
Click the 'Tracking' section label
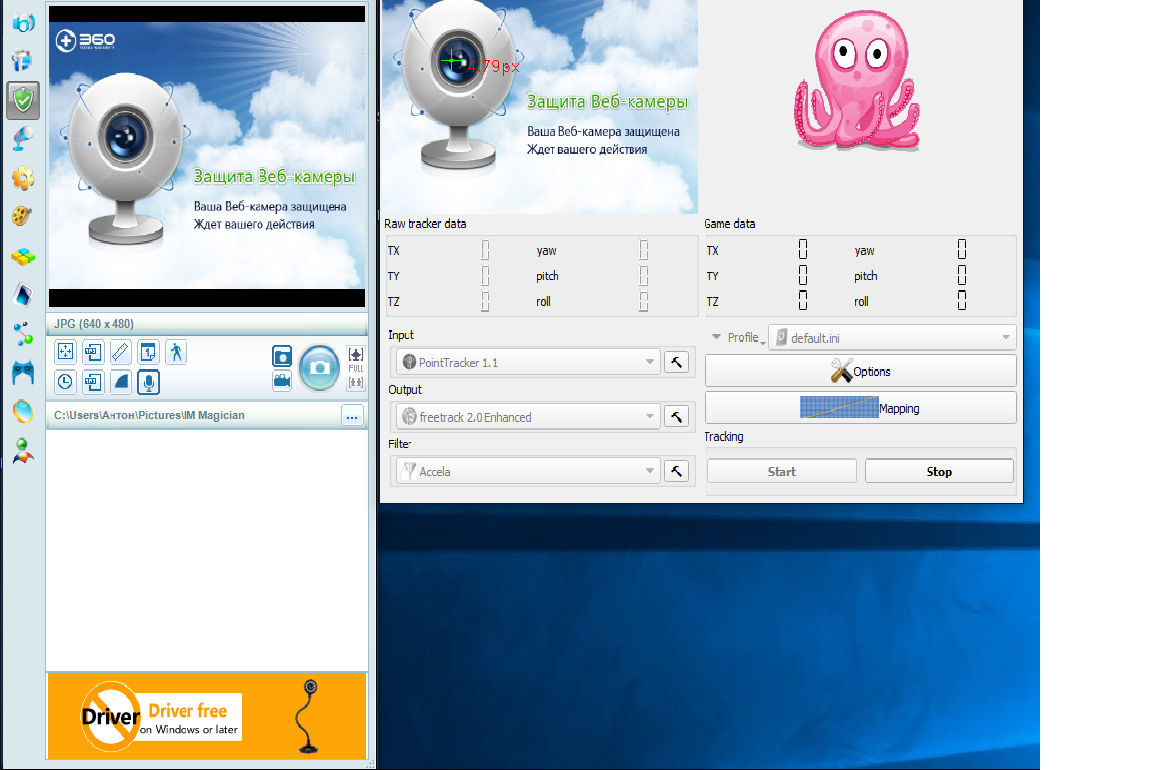pyautogui.click(x=724, y=436)
